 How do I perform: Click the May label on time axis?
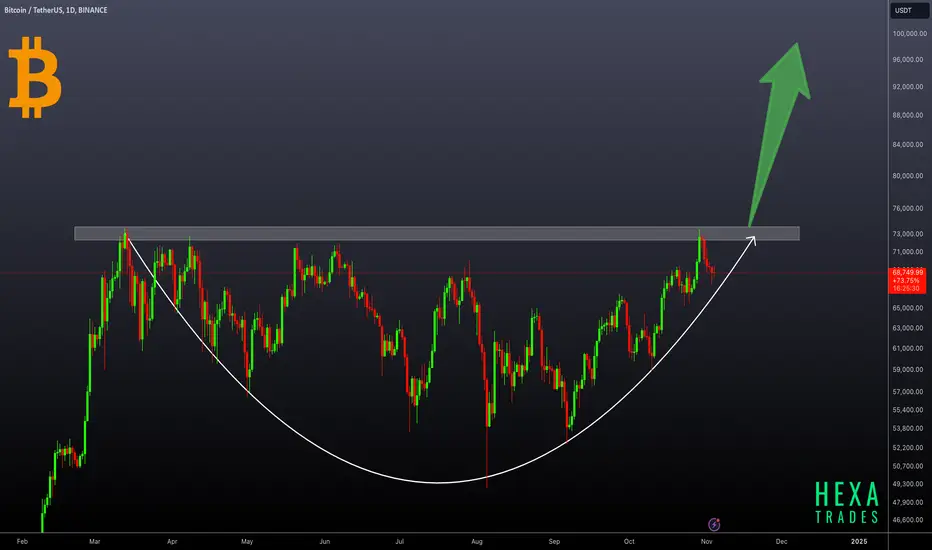247,542
